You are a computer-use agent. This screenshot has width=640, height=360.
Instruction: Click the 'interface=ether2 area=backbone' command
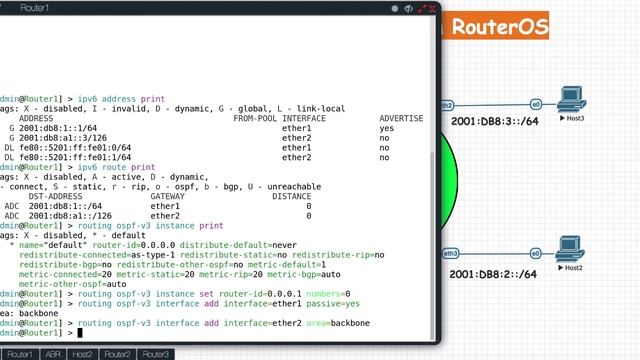coord(297,323)
